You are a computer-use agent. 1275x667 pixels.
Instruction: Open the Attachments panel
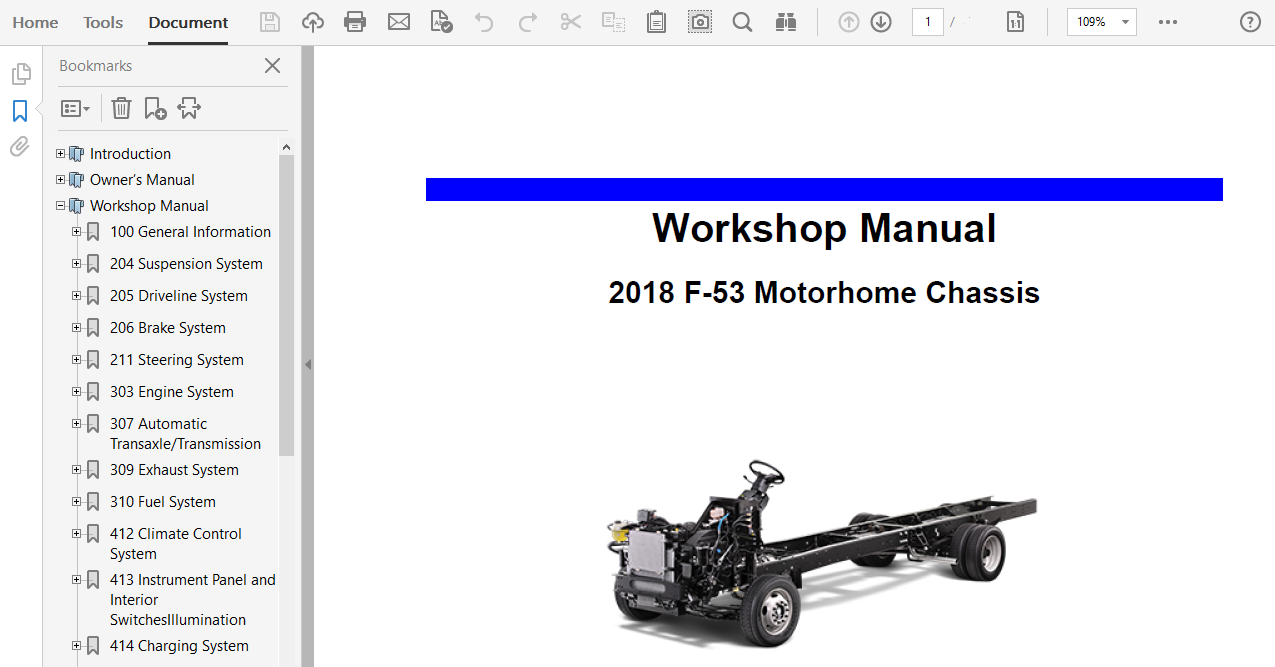click(18, 146)
